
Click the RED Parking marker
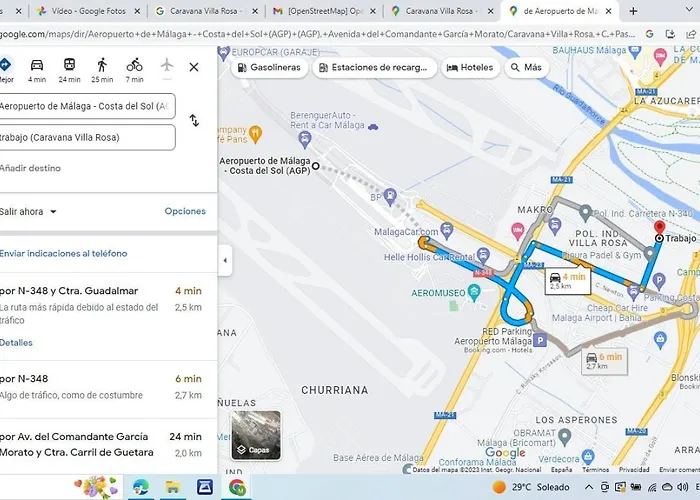[540, 341]
